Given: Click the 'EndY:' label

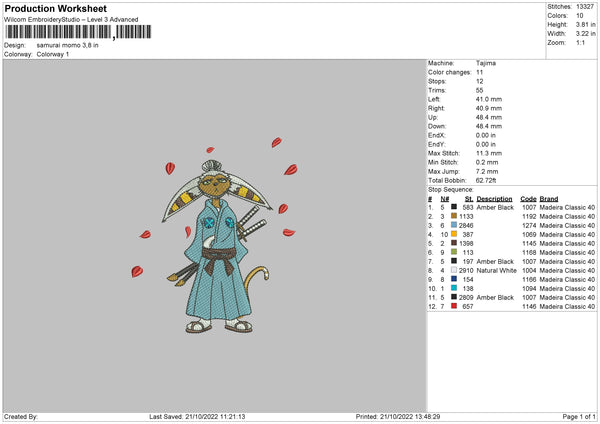Looking at the screenshot, I should (x=437, y=144).
